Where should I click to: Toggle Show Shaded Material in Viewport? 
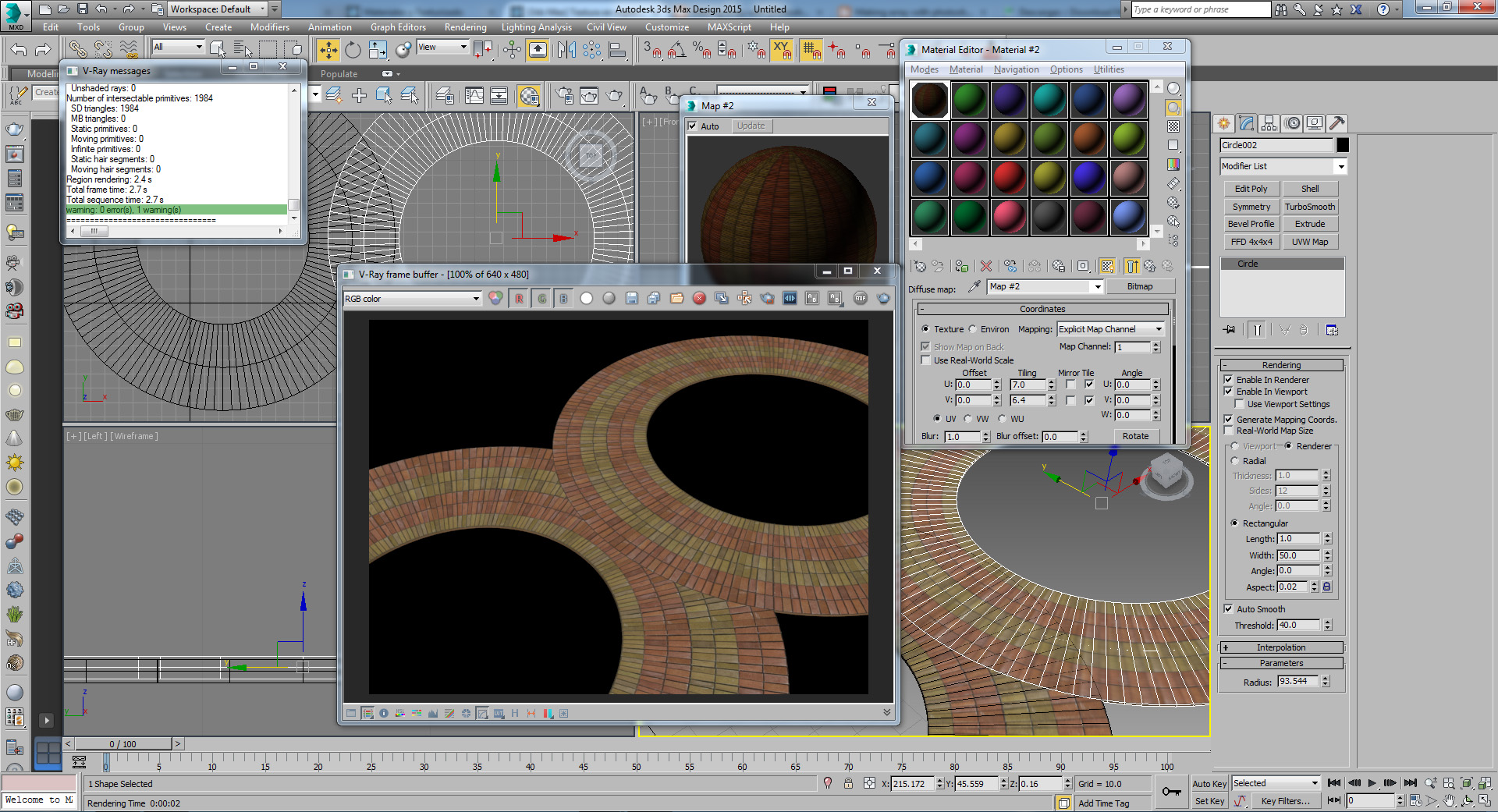[x=1106, y=266]
